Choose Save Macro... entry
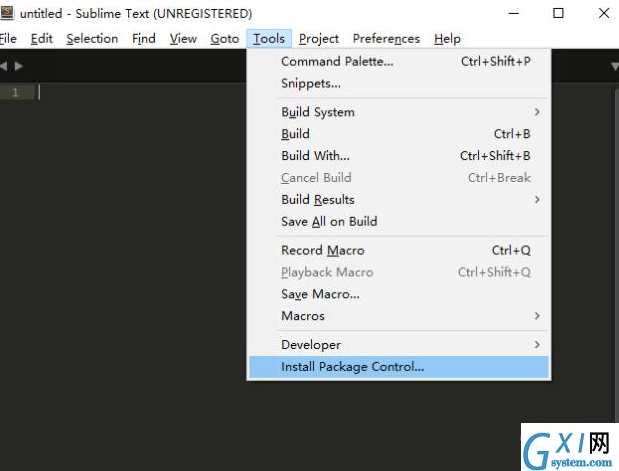Image resolution: width=619 pixels, height=471 pixels. [x=399, y=294]
